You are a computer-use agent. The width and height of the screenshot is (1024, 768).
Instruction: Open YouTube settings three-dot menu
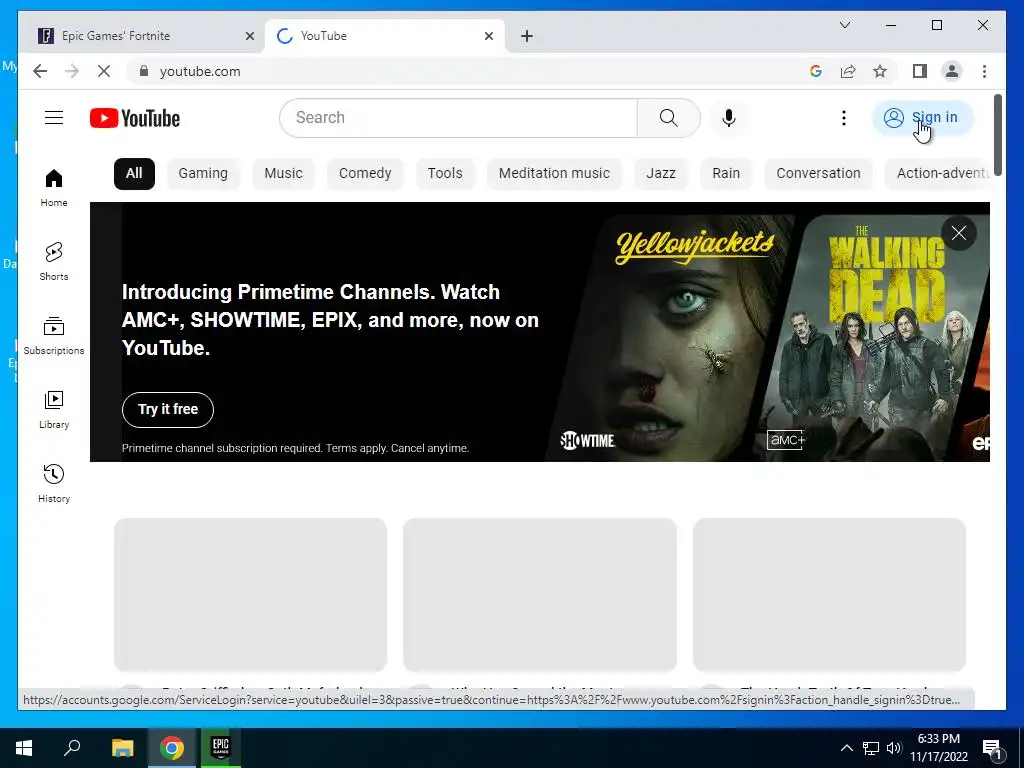pos(844,118)
